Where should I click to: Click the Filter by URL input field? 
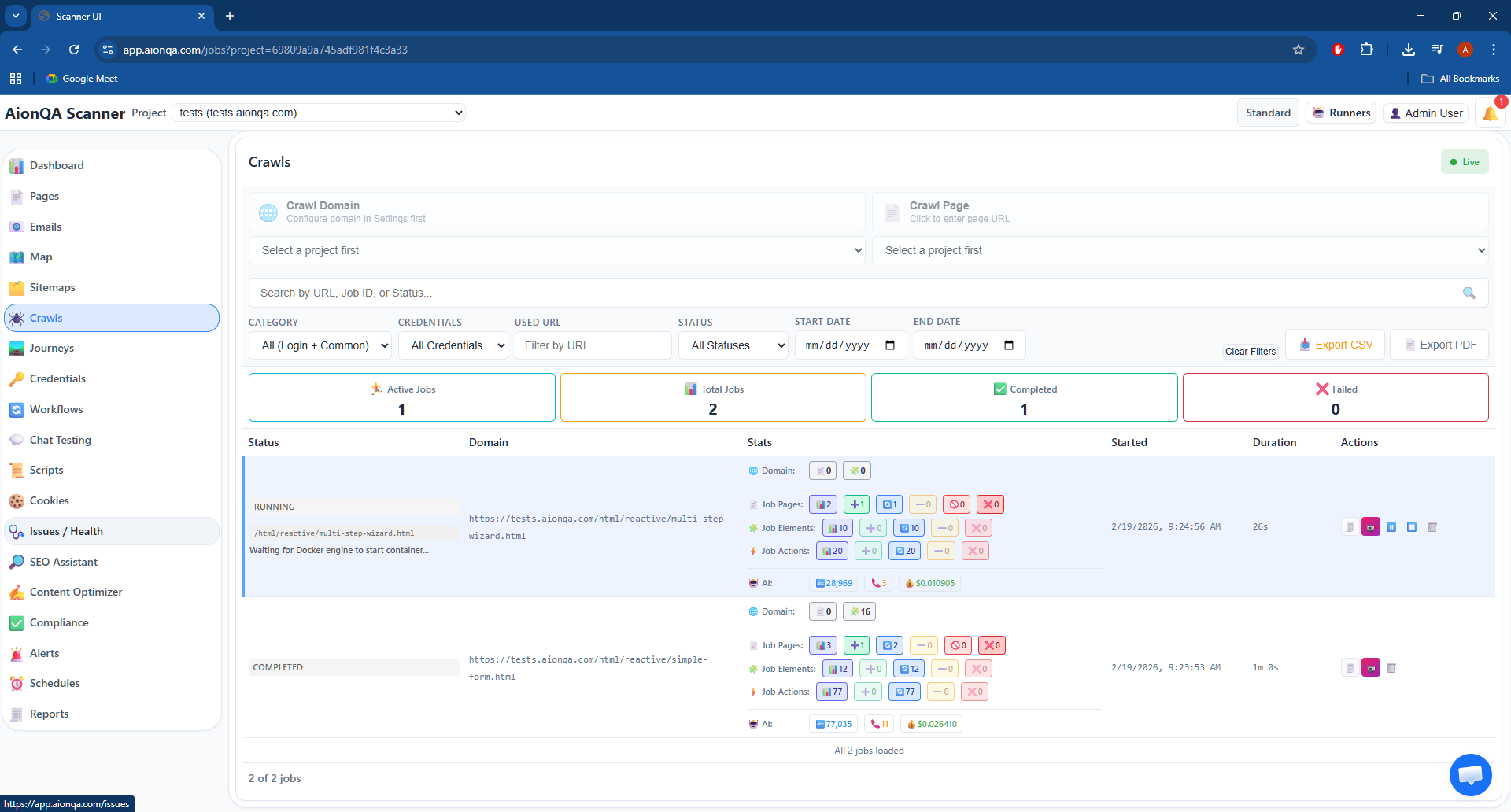click(593, 345)
